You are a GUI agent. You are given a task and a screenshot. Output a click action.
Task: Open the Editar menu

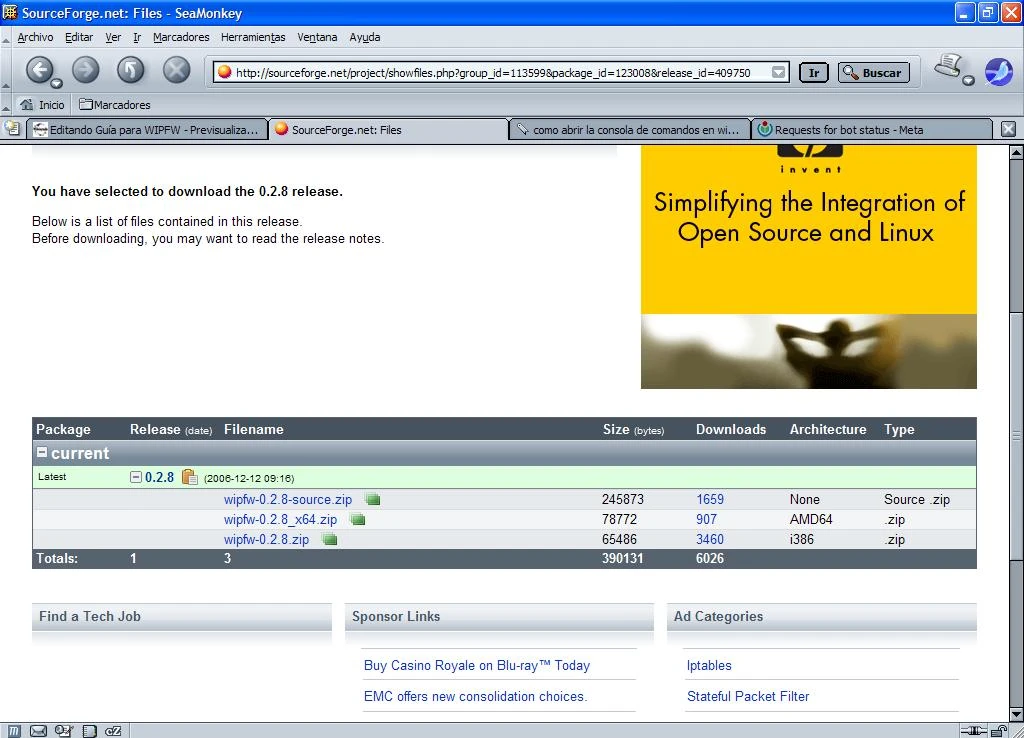tap(79, 37)
